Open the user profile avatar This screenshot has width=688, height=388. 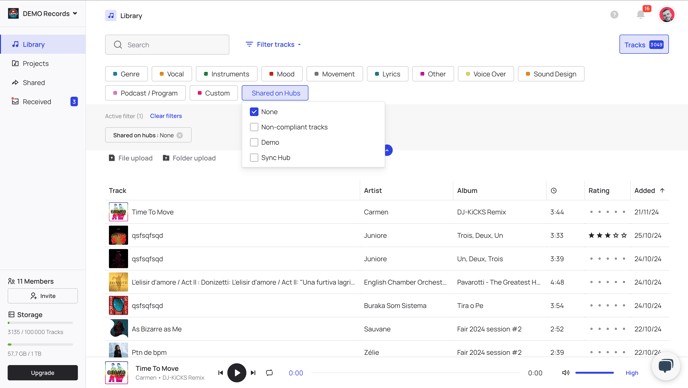(666, 14)
